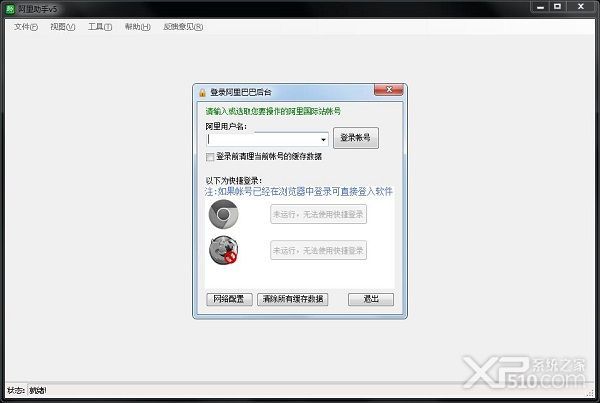This screenshot has height=403, width=600.
Task: Click the 阿里助手 app icon in title bar
Action: pos(10,8)
